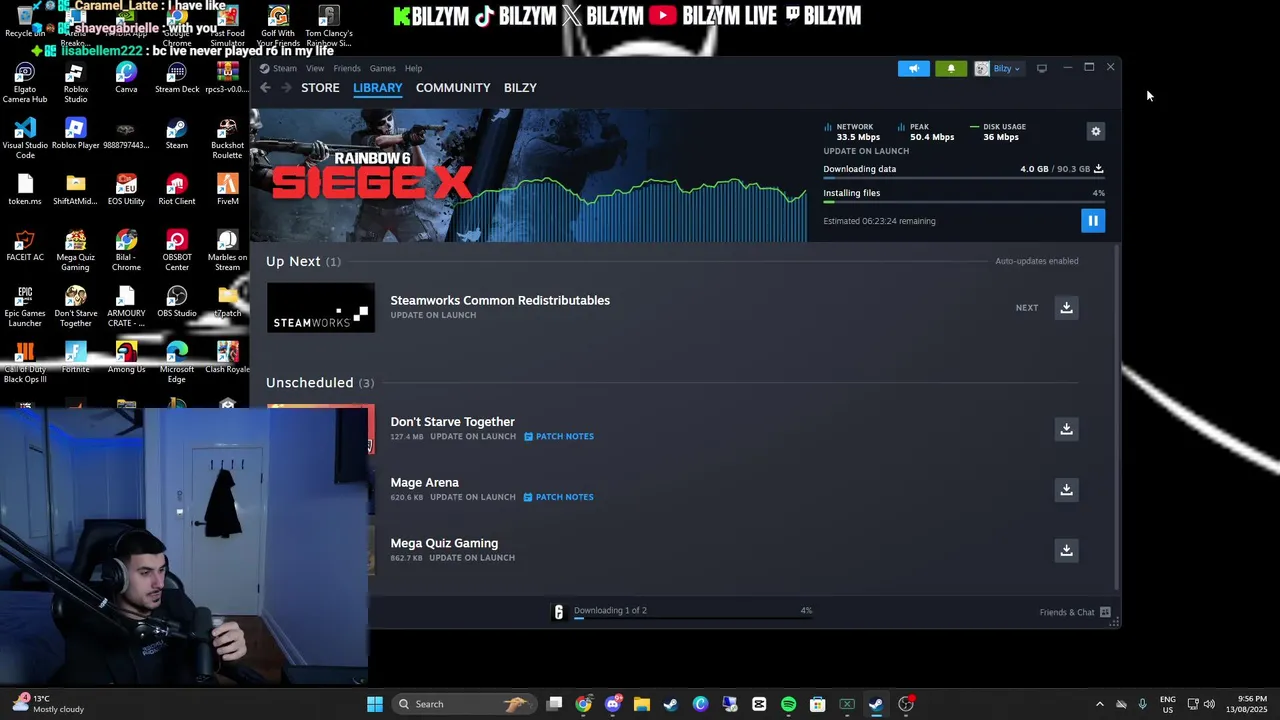Click Steamworks logo thumbnail
The width and height of the screenshot is (1280, 720).
321,308
